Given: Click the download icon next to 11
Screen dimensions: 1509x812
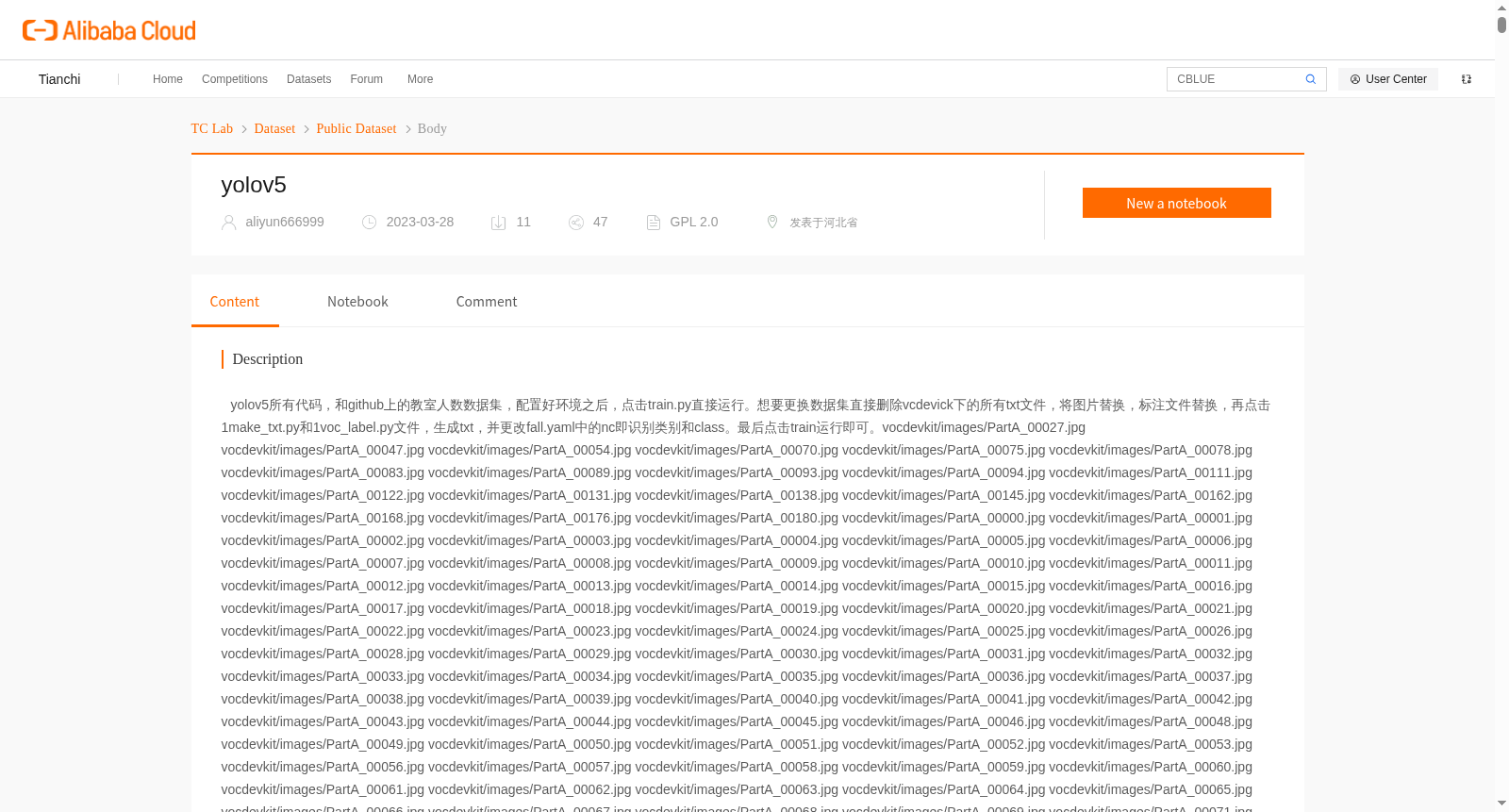Looking at the screenshot, I should click(x=499, y=223).
